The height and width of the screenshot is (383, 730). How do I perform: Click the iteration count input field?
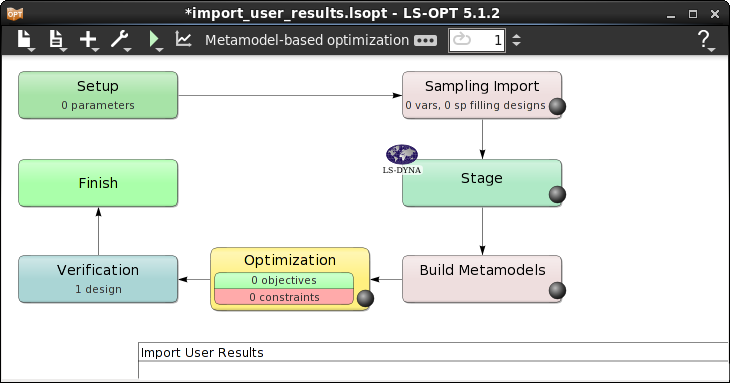click(x=477, y=40)
